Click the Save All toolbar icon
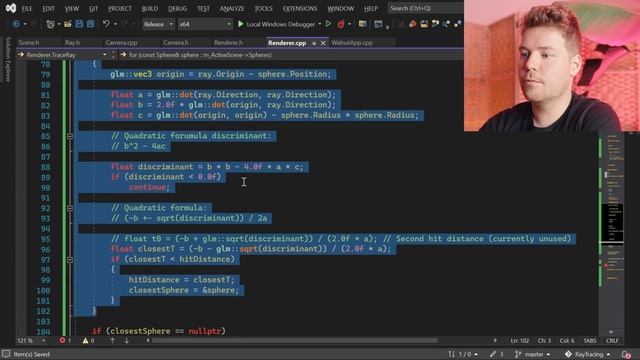The width and height of the screenshot is (640, 360). click(90, 24)
